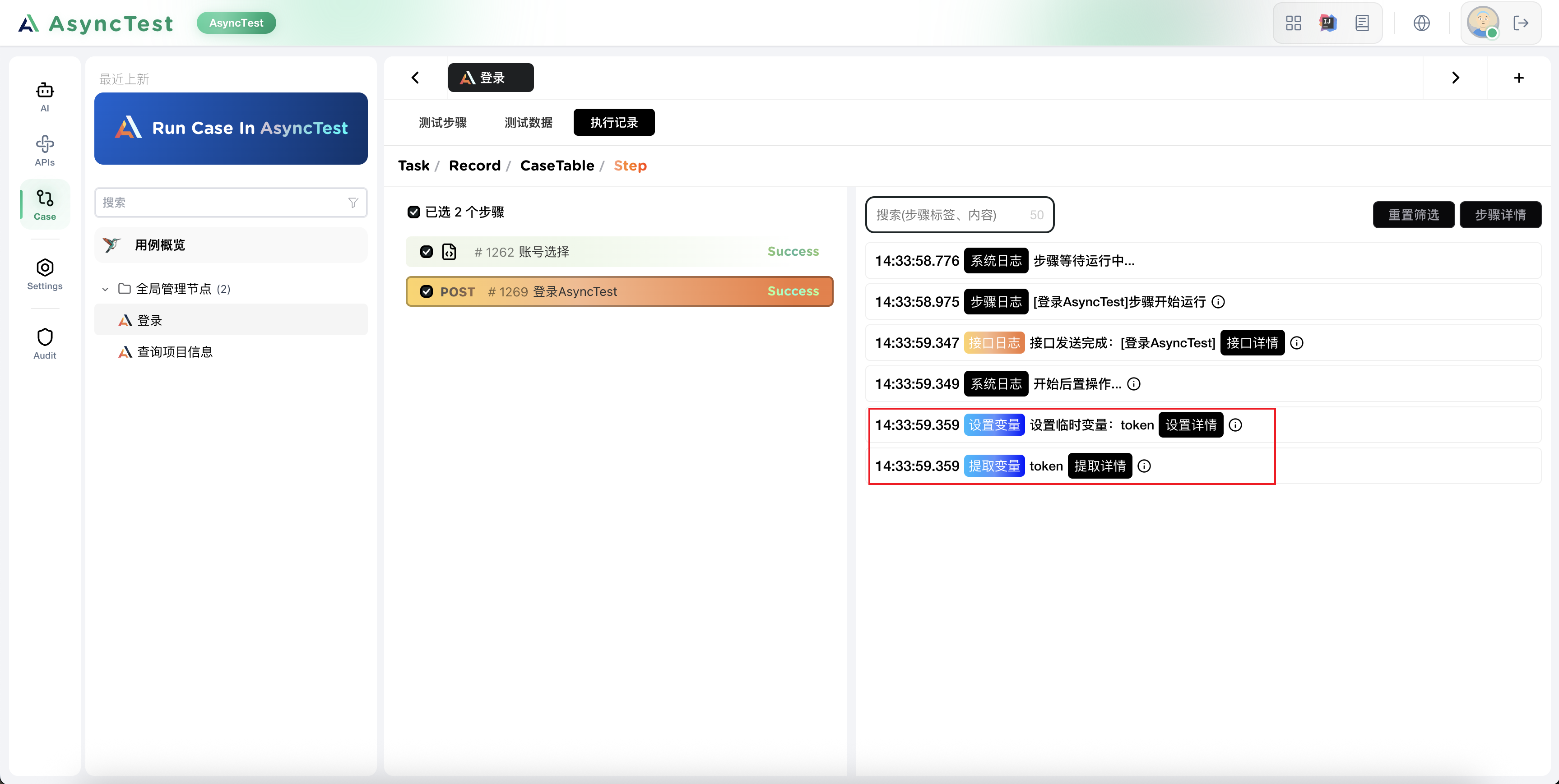Collapse the 全局管理节点 folder
Screen dimensions: 1559x784
pyautogui.click(x=105, y=289)
